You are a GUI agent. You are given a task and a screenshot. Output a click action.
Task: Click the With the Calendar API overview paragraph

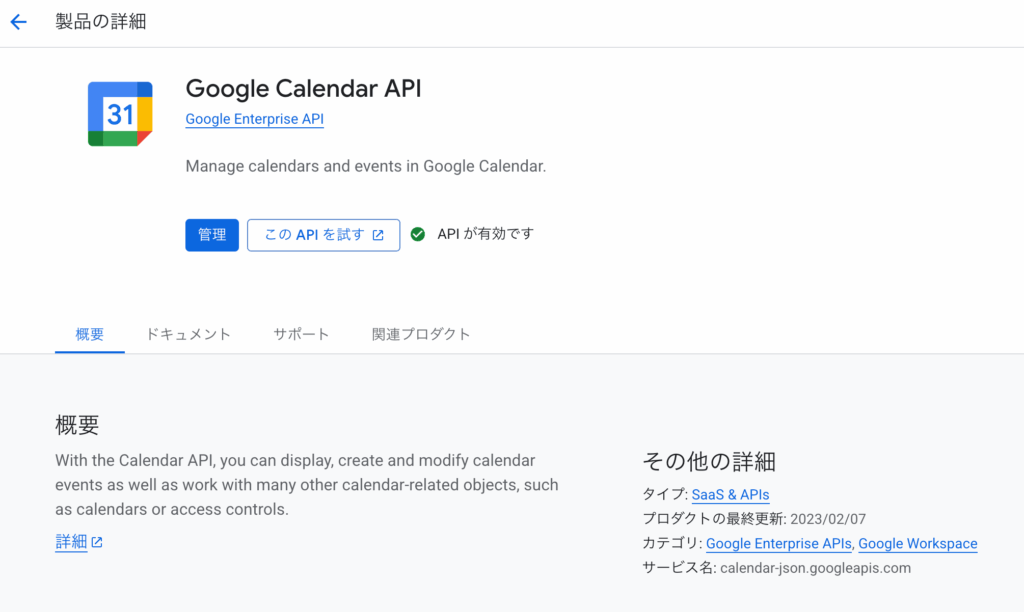[307, 485]
